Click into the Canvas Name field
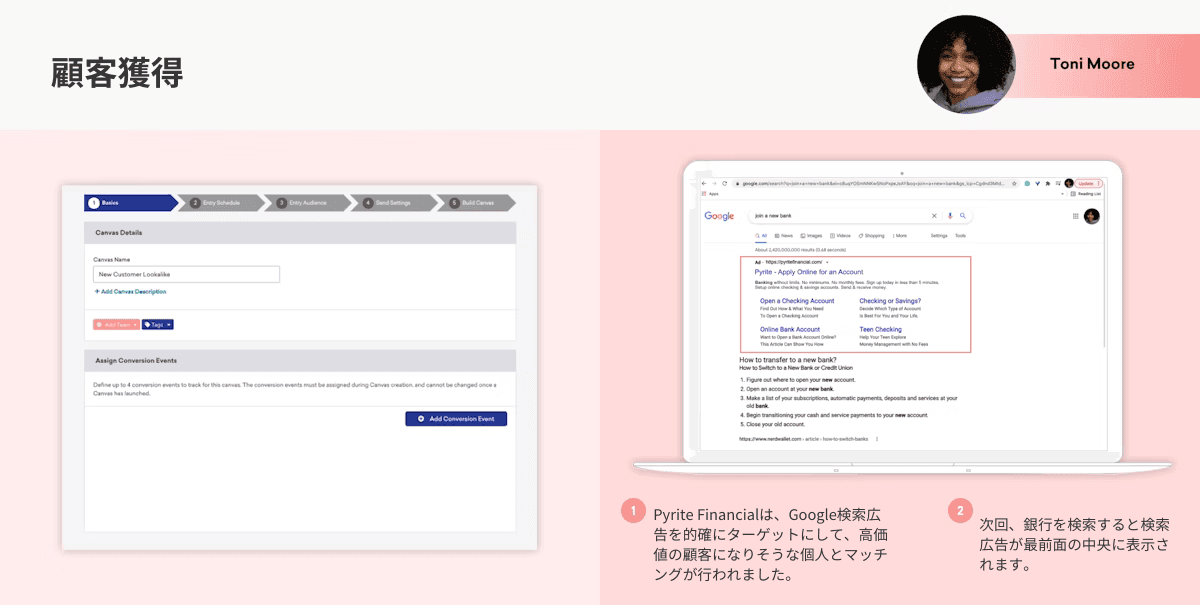This screenshot has height=605, width=1200. [186, 274]
